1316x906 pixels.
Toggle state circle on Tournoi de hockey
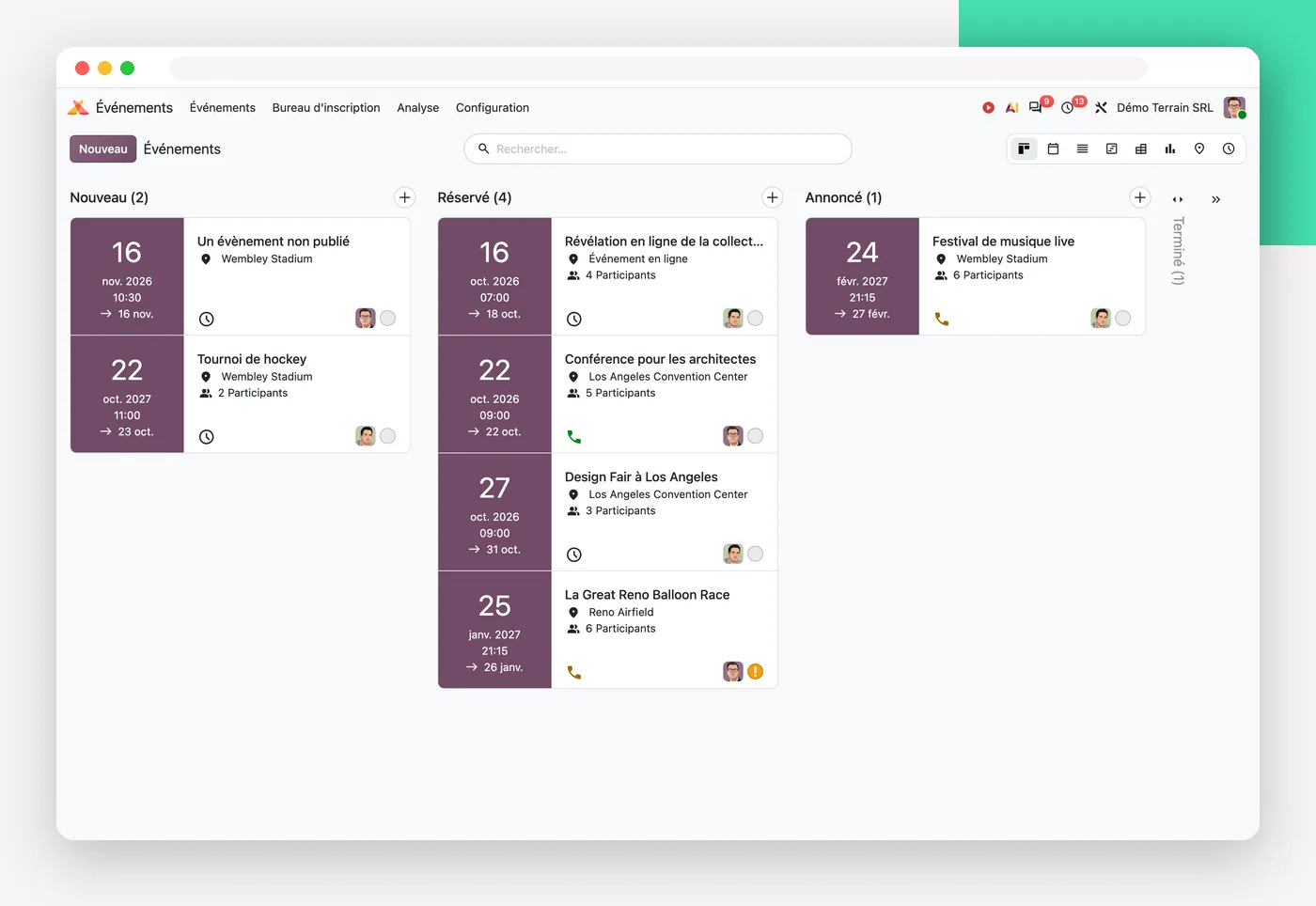point(387,436)
